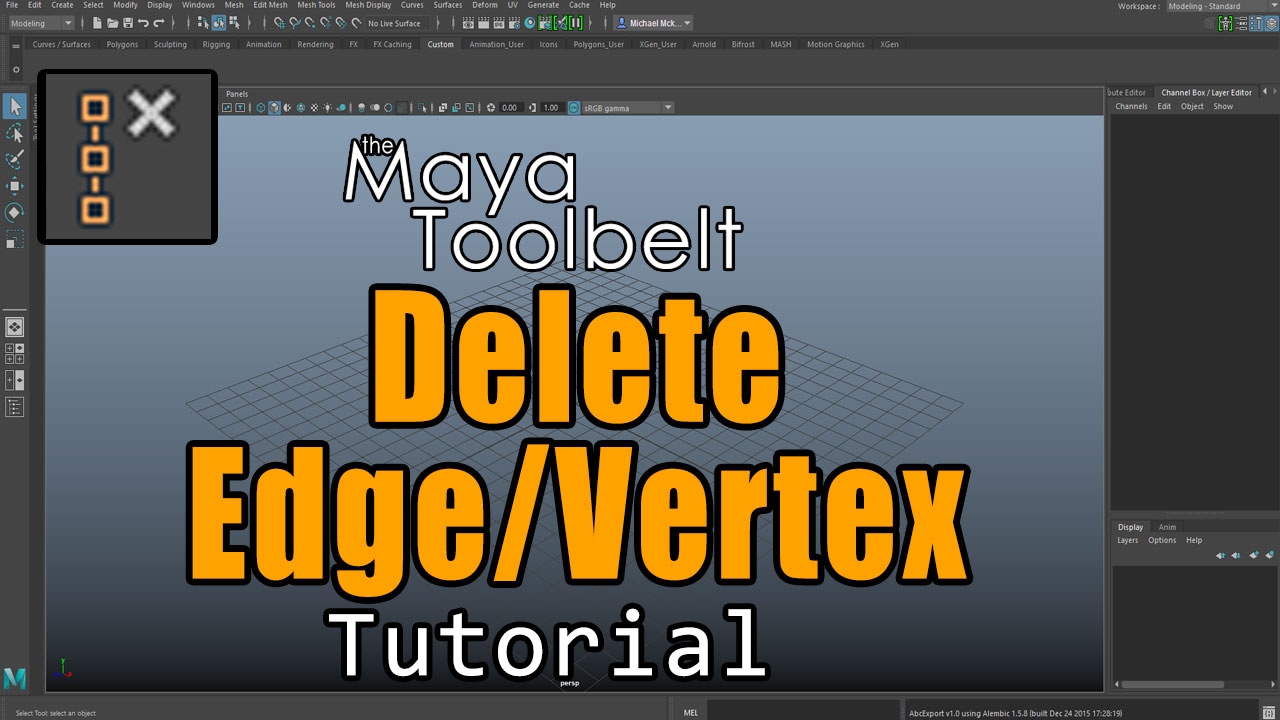Open the Layers menu in Layer Editor
The height and width of the screenshot is (720, 1280).
coord(1128,540)
